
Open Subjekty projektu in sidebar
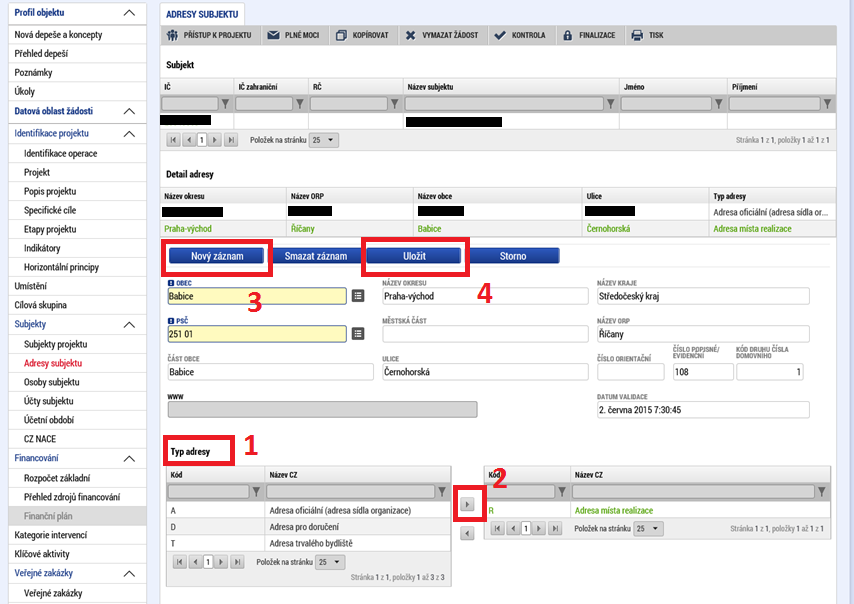77,344
